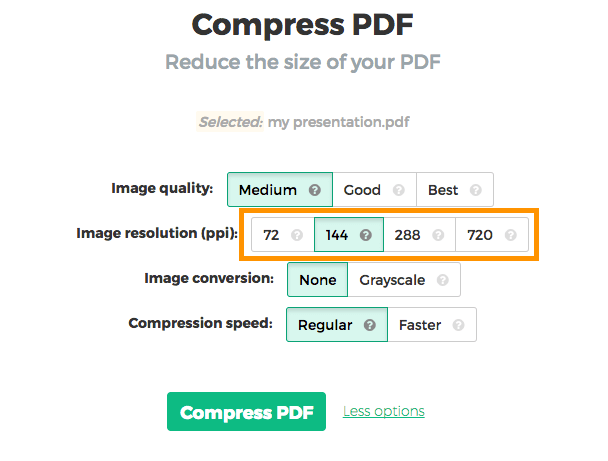Select Best image quality
The width and height of the screenshot is (608, 461).
click(x=443, y=190)
